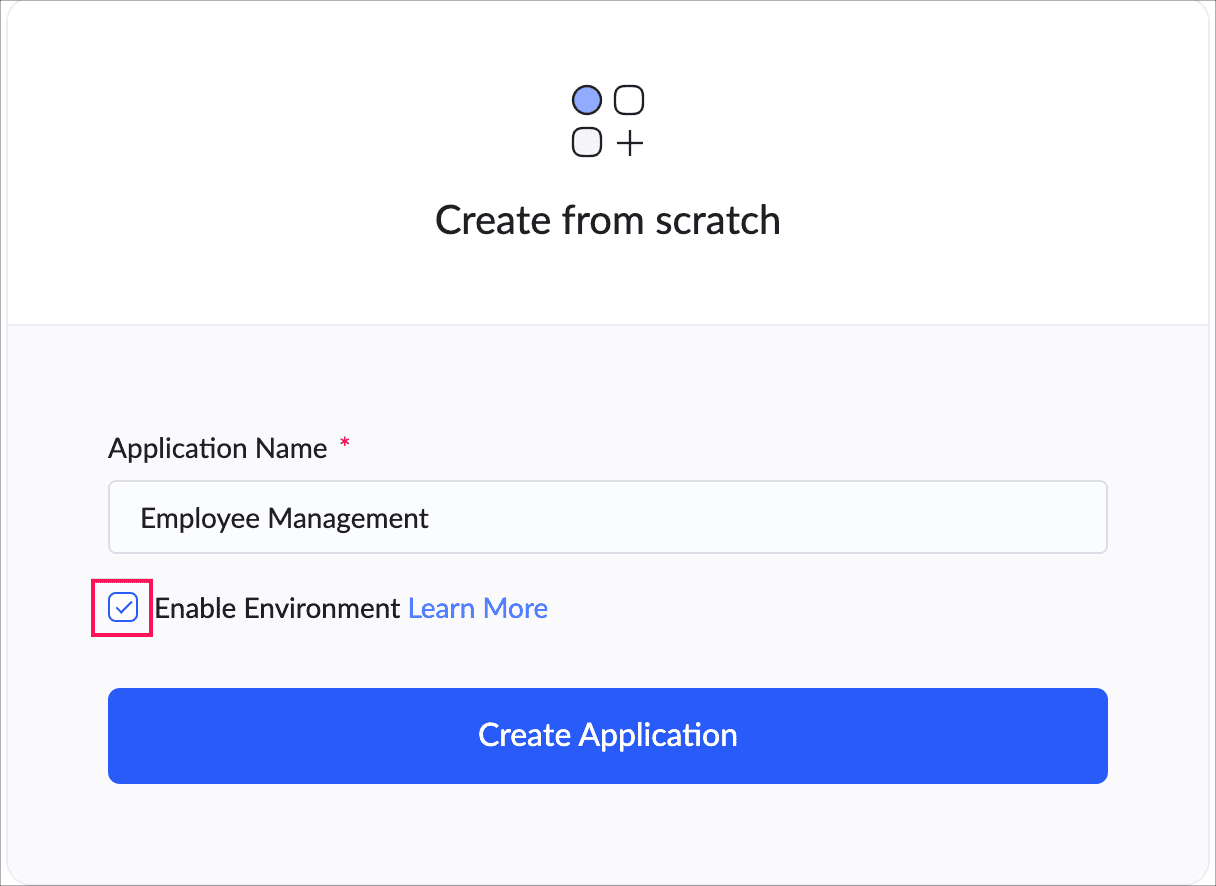The height and width of the screenshot is (886, 1216).
Task: Click the Employee Management text in the field
Action: (285, 518)
